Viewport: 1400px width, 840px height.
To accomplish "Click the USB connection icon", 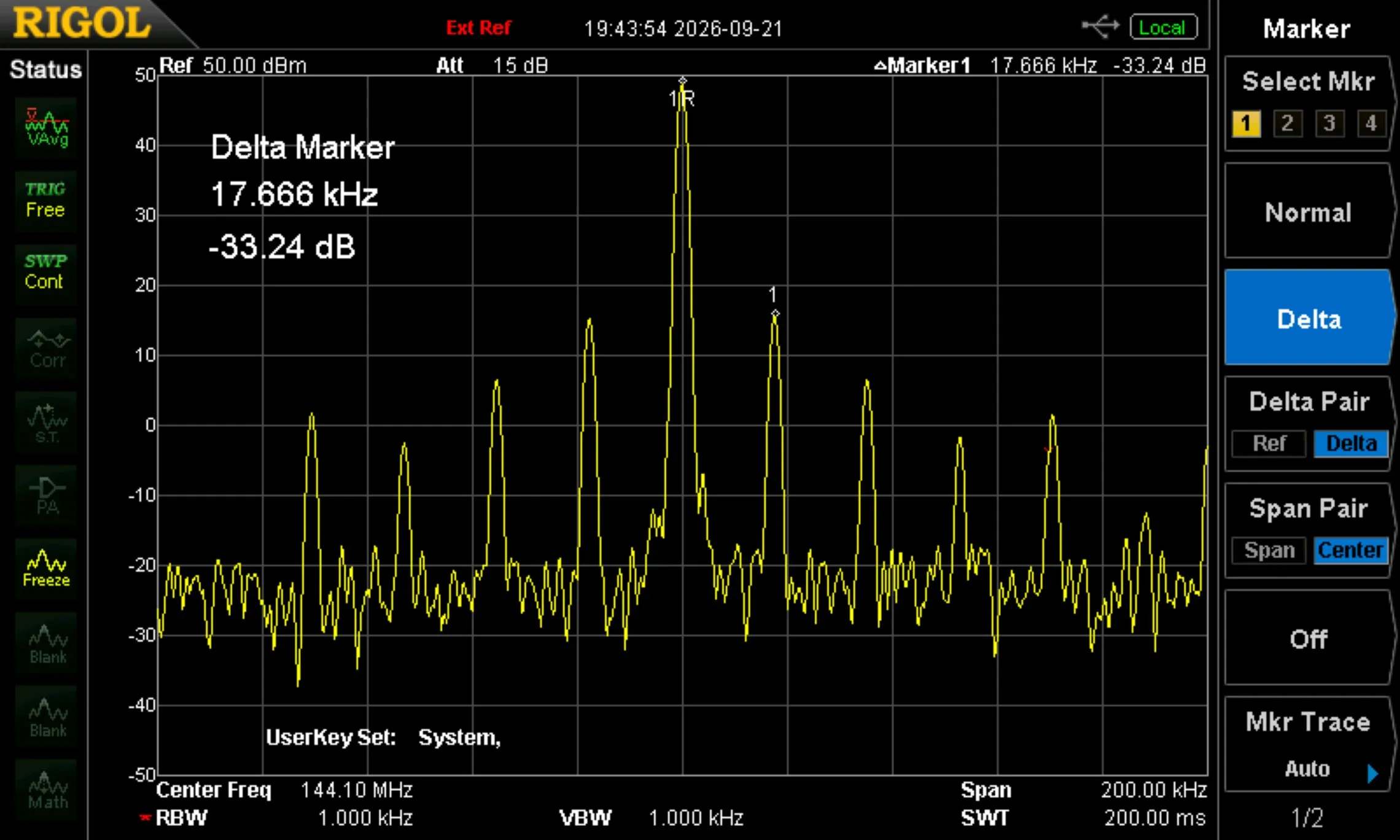I will point(1100,26).
